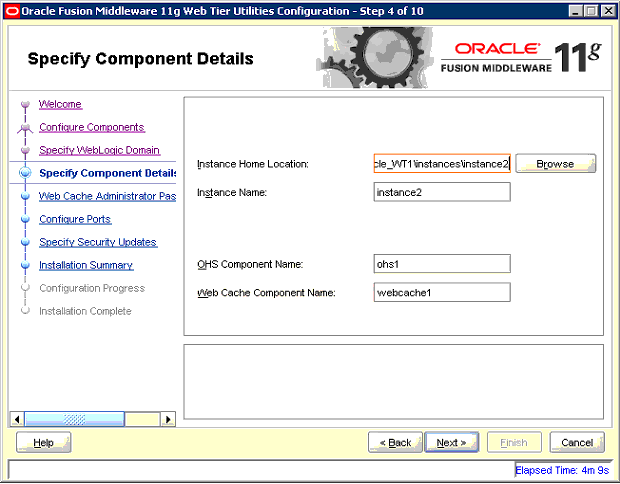620x484 pixels.
Task: Maximize the installer window
Action: point(592,11)
